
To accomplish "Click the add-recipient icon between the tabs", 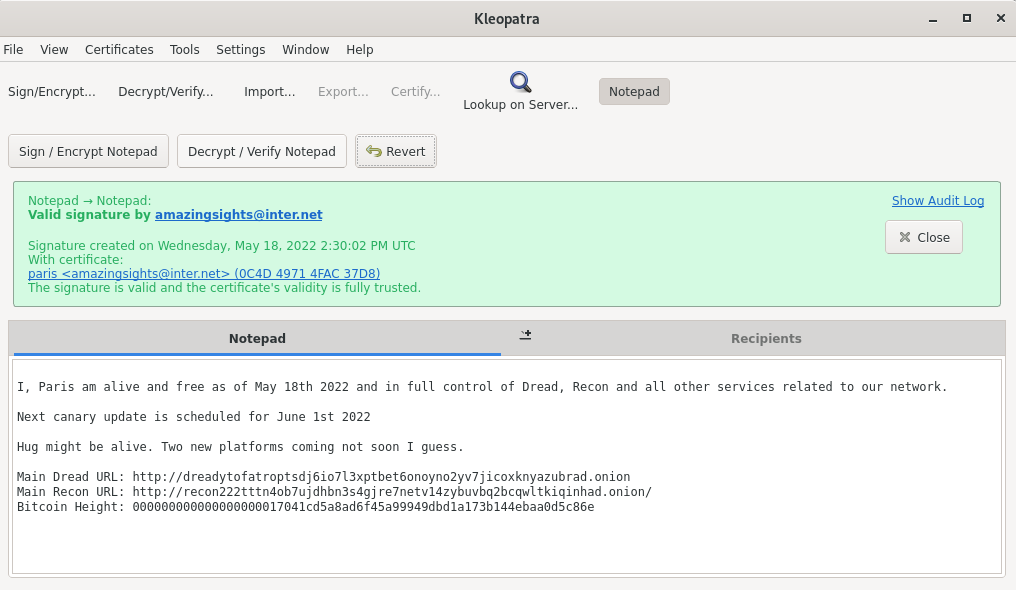I will pyautogui.click(x=525, y=335).
